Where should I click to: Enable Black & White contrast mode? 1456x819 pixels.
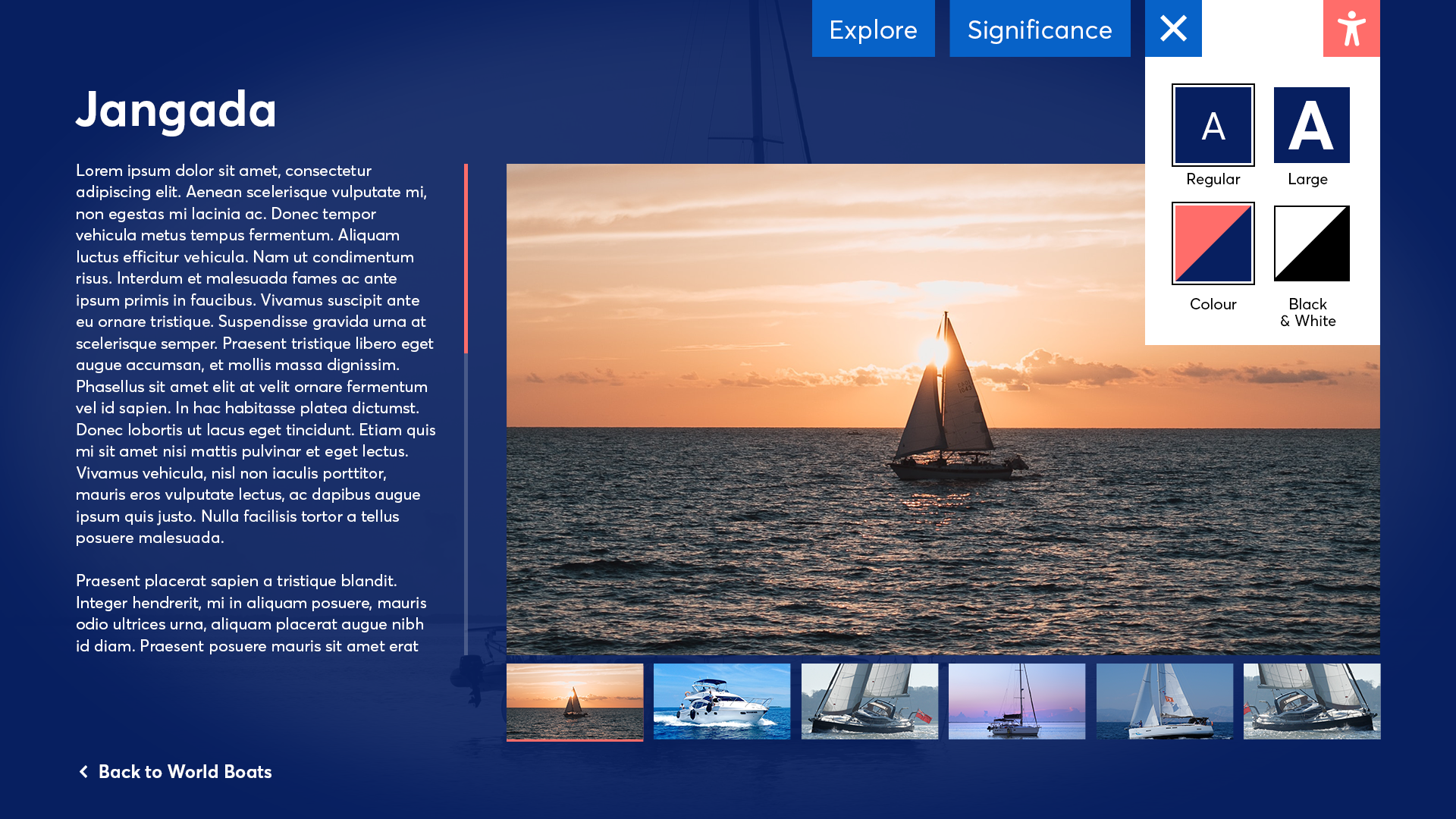click(1311, 243)
